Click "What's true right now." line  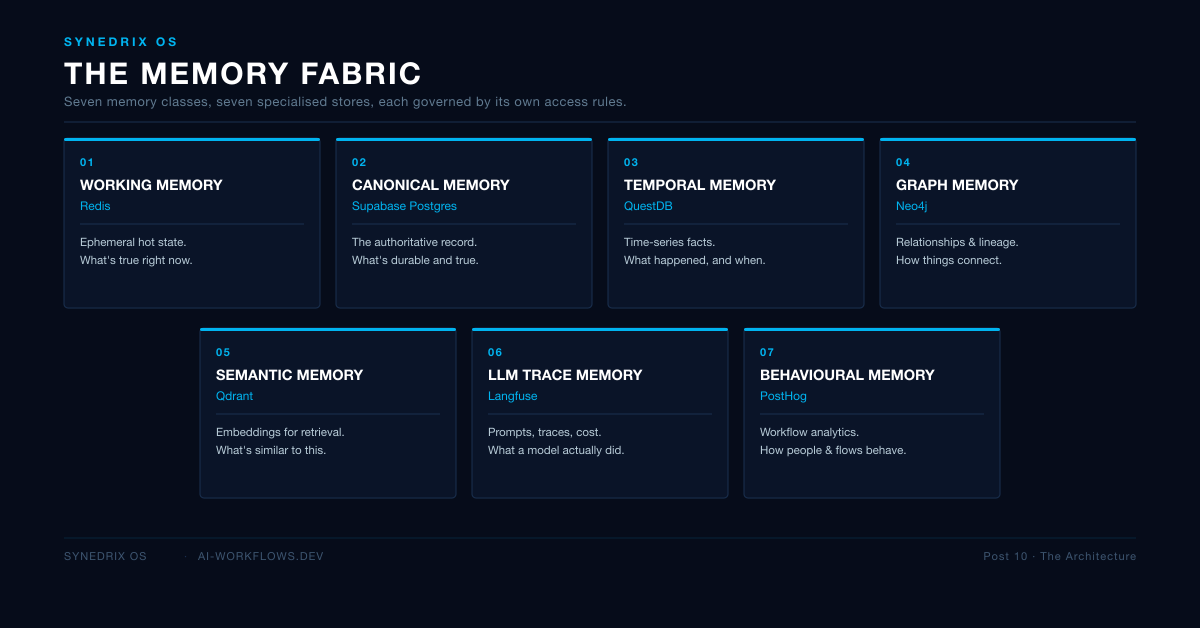[x=136, y=260]
